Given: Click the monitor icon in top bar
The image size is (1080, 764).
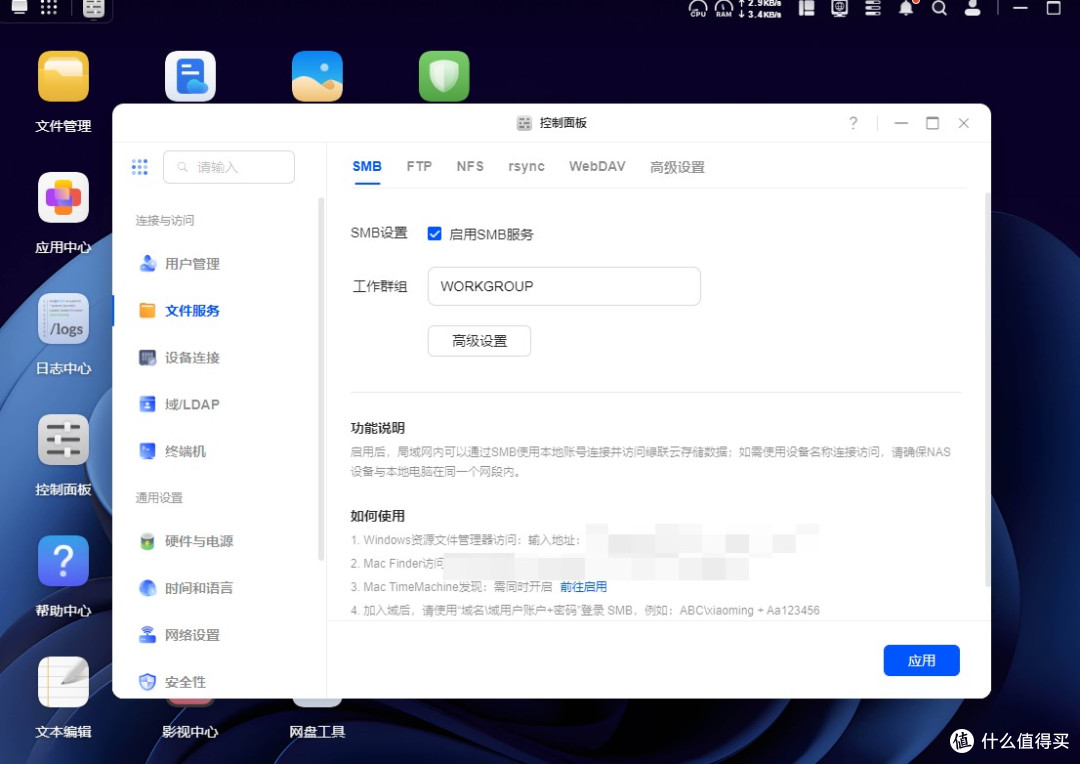Looking at the screenshot, I should click(839, 8).
